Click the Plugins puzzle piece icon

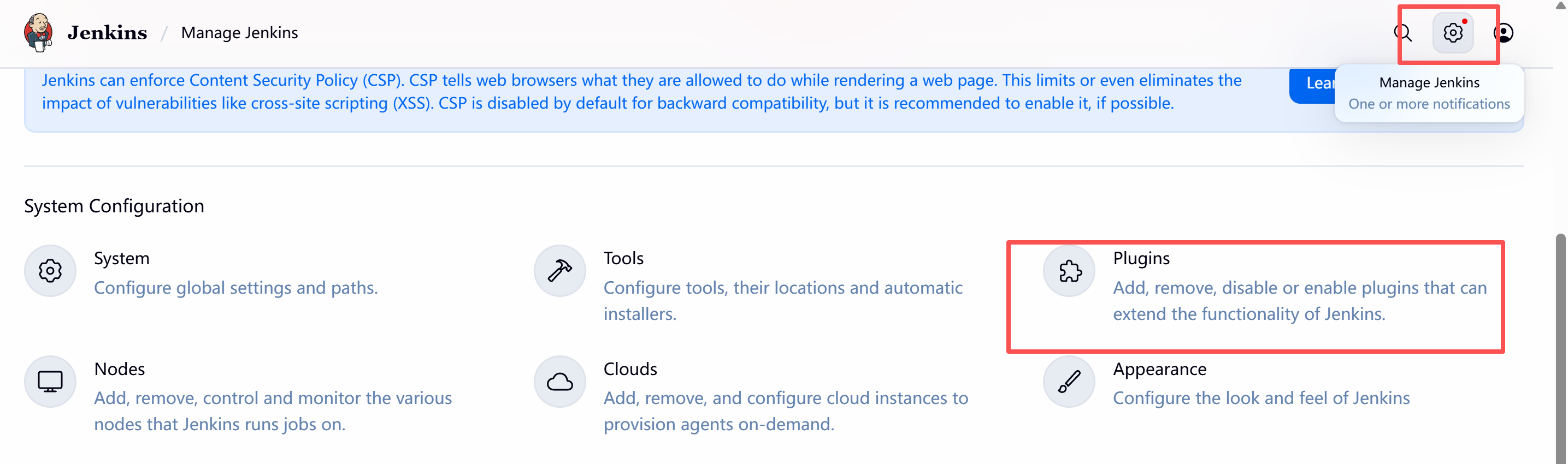[1069, 271]
